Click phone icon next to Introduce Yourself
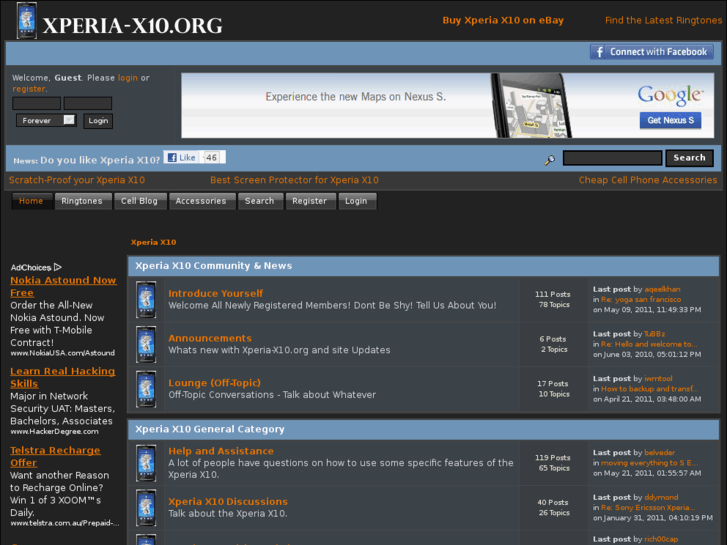 [146, 300]
